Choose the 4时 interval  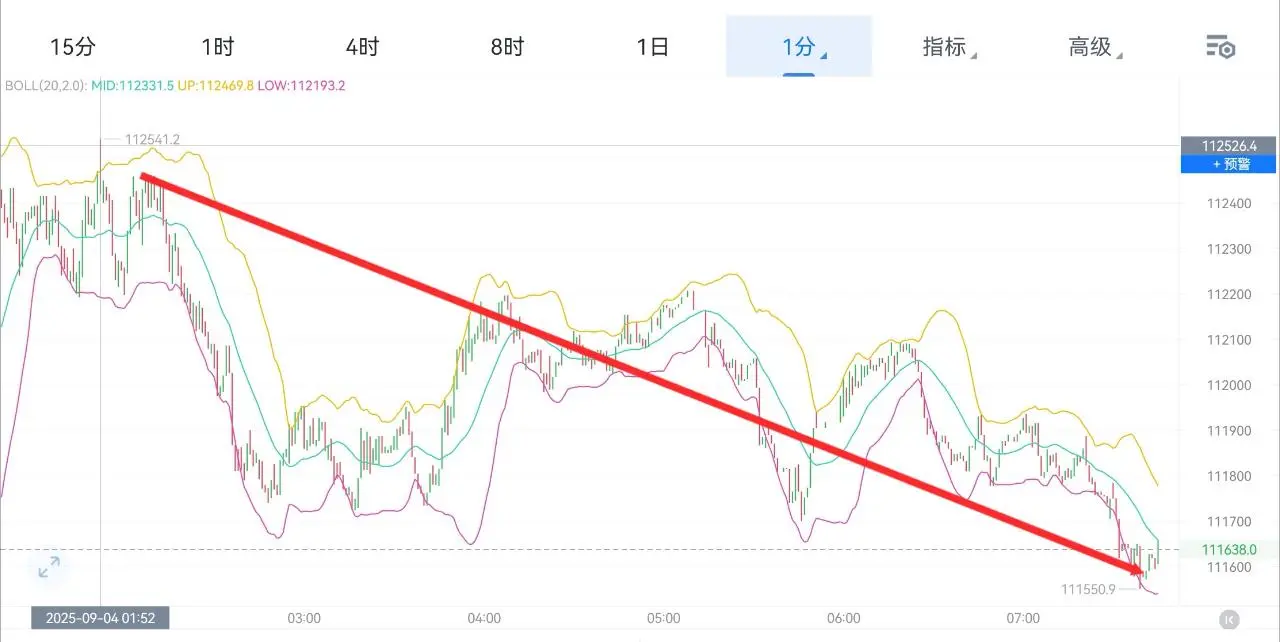coord(362,46)
